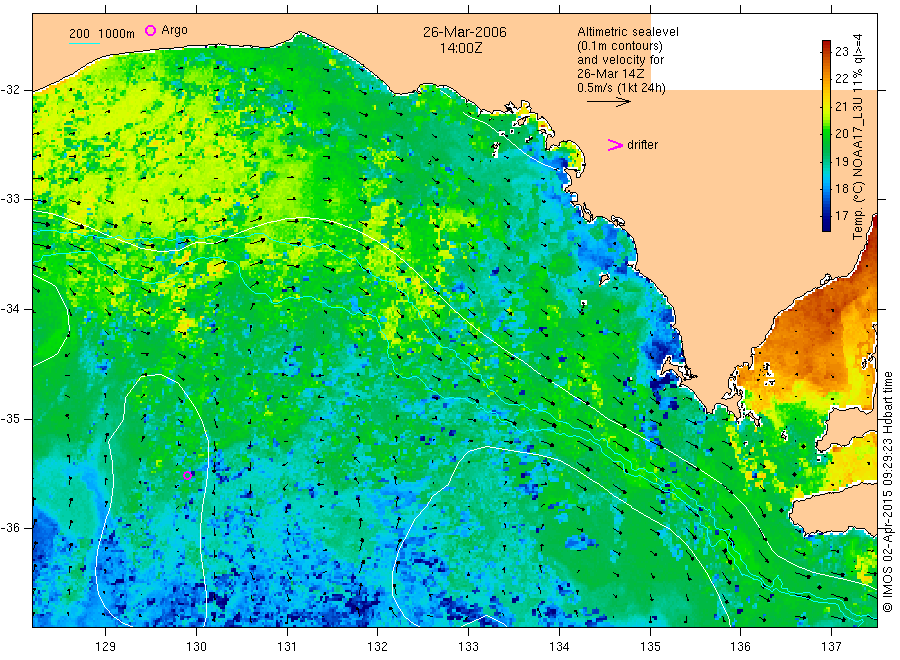Screen dimensions: 900x660
Task: Click the 'drifter' legend label
Action: pyautogui.click(x=642, y=145)
